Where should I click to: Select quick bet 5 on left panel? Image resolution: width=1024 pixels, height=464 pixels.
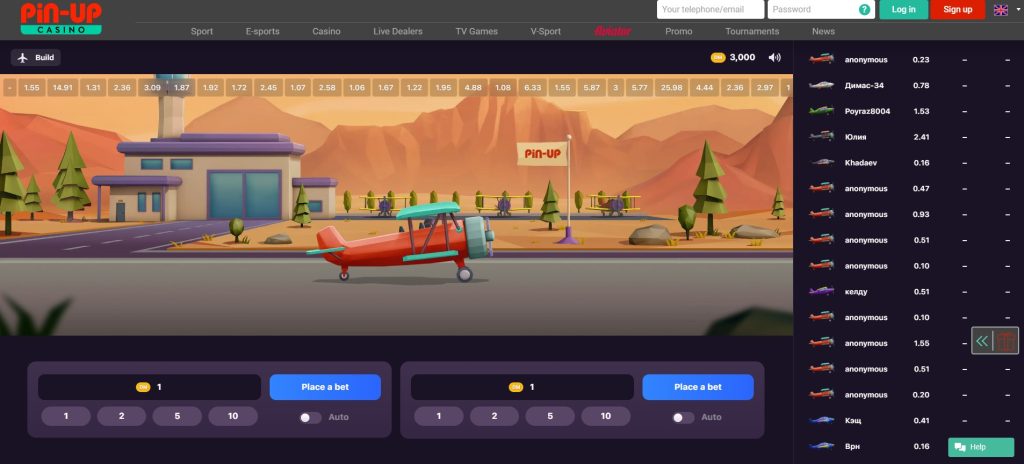click(177, 416)
